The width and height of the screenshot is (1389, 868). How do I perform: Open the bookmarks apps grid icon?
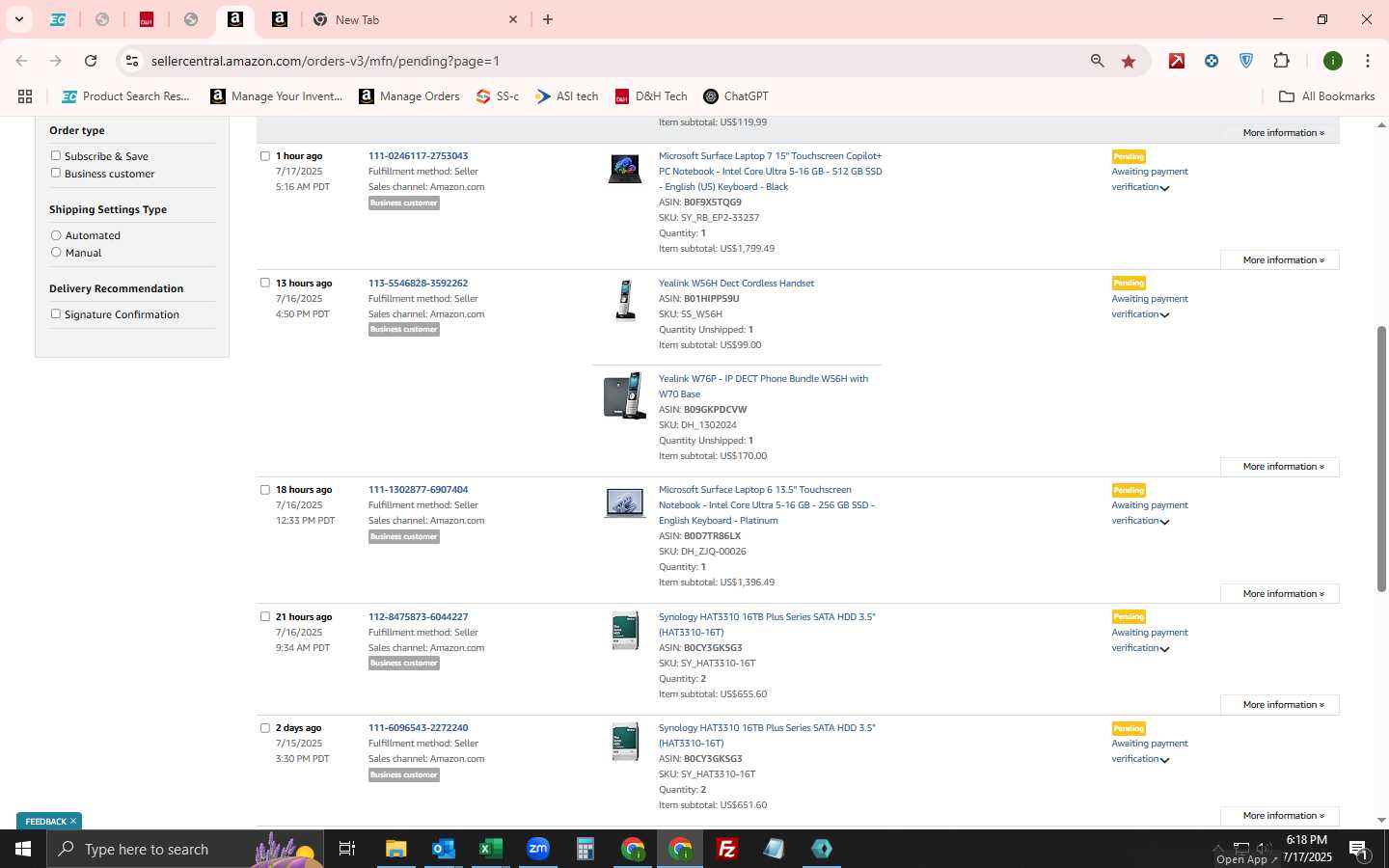tap(25, 96)
